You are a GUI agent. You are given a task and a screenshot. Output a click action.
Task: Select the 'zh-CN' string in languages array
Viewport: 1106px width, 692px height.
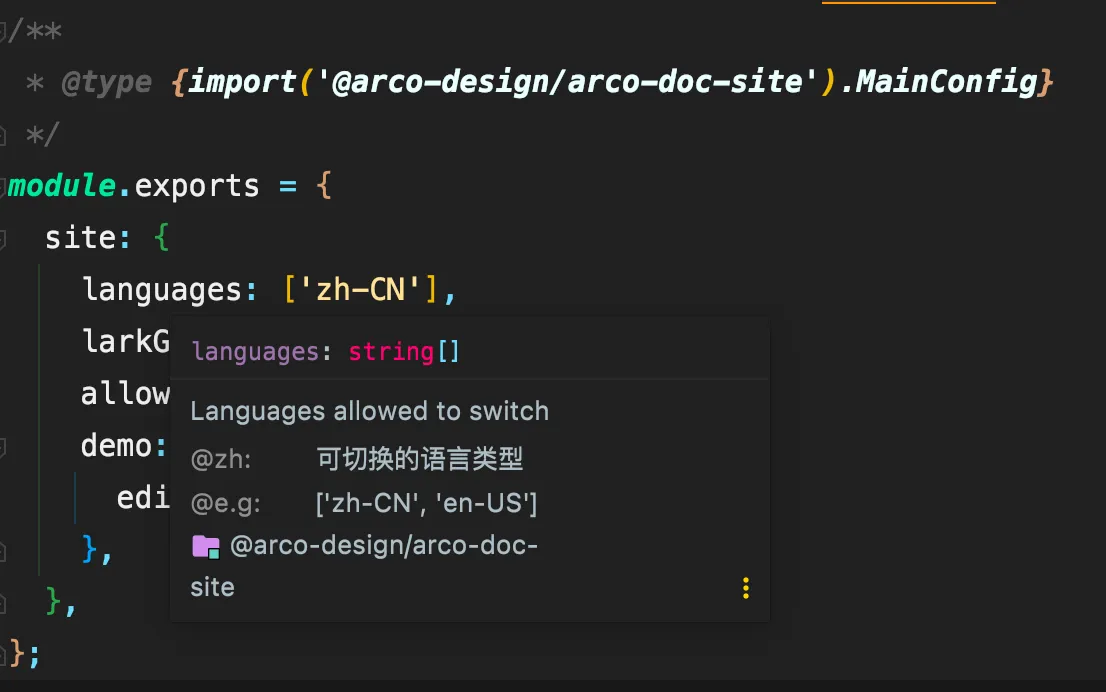click(360, 290)
